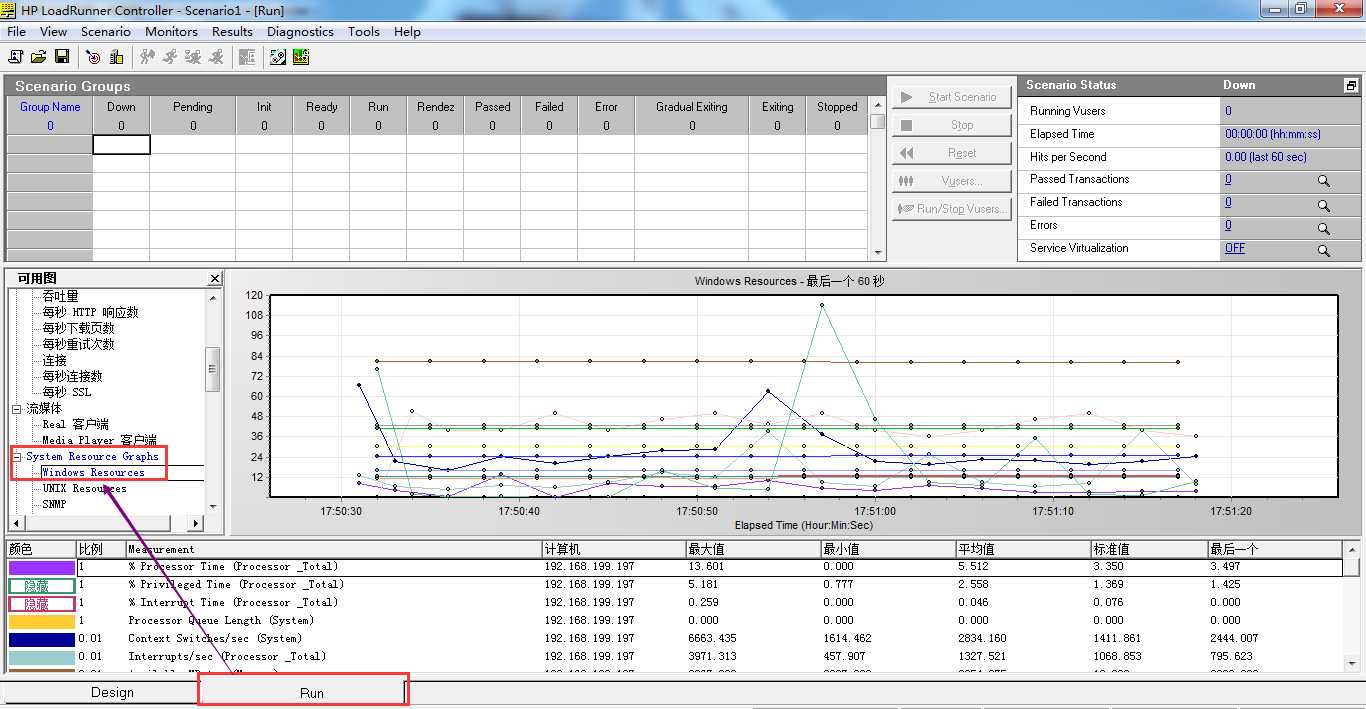Click the third grayed running-man icon
1366x709 pixels.
193,57
